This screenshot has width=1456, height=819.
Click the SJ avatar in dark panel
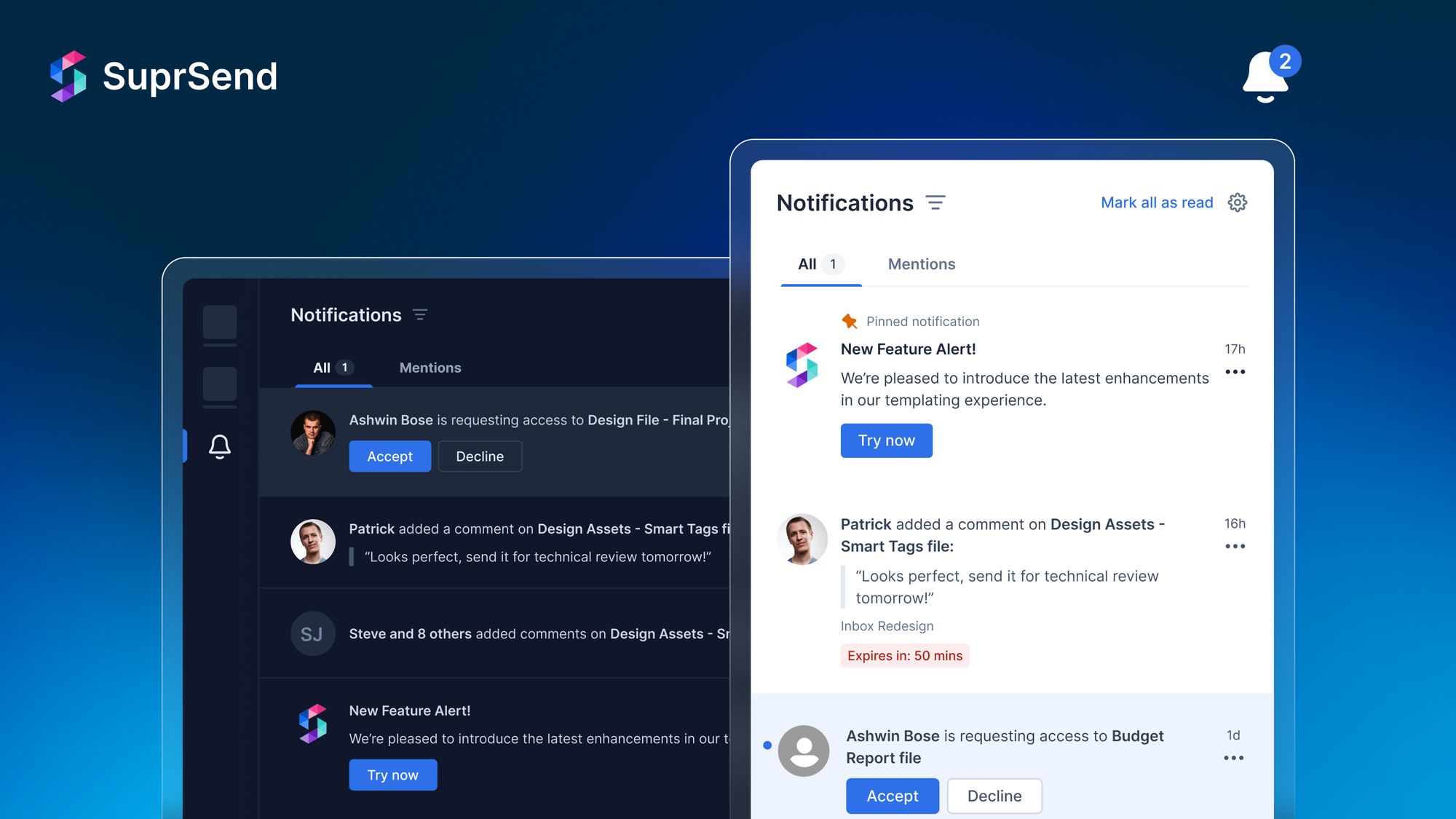click(x=312, y=633)
